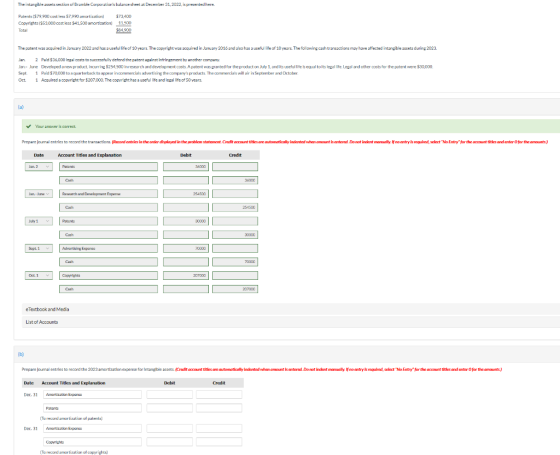Viewport: 560px width, 455px height.
Task: Click the debit field in Oct. 1 Copyrights row
Action: pos(186,275)
